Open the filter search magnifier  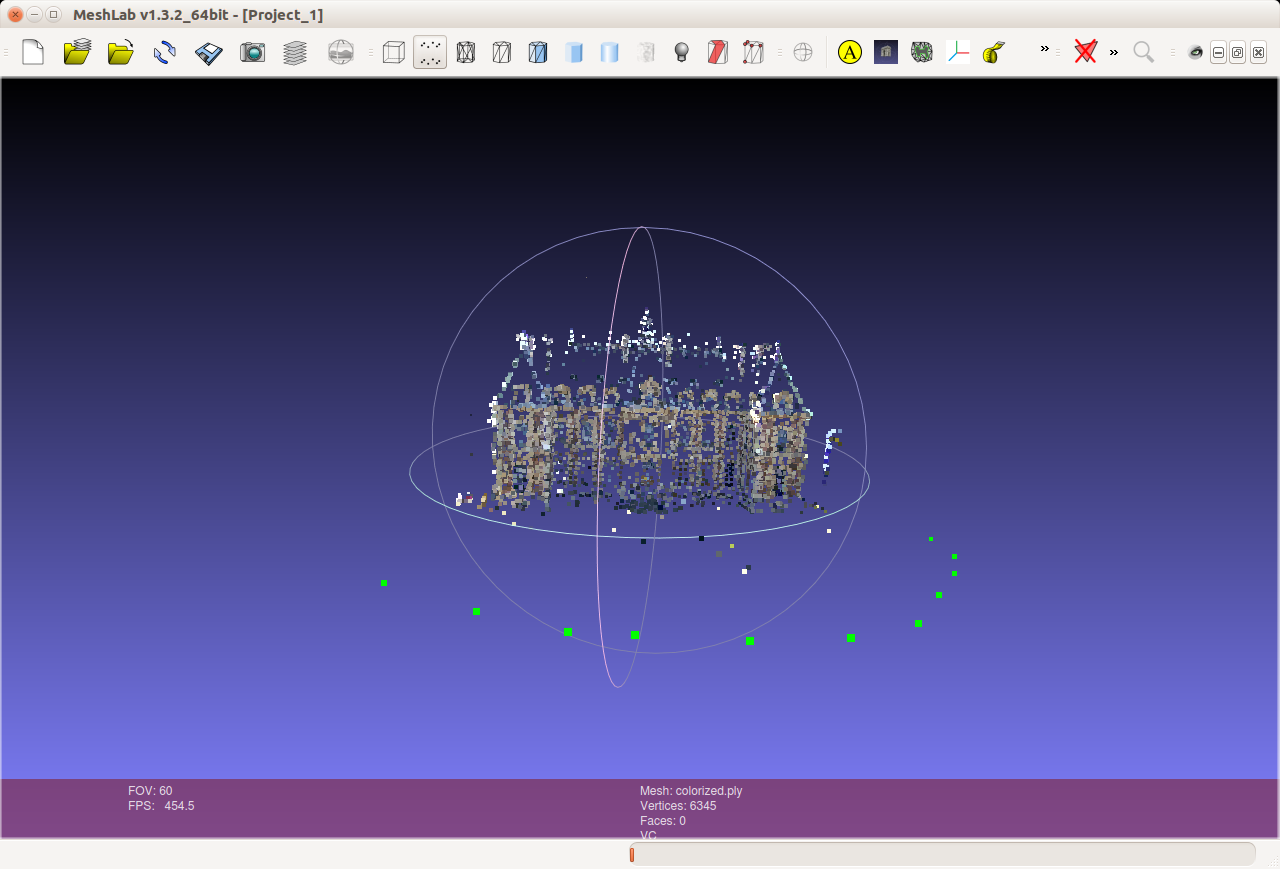click(x=1143, y=52)
